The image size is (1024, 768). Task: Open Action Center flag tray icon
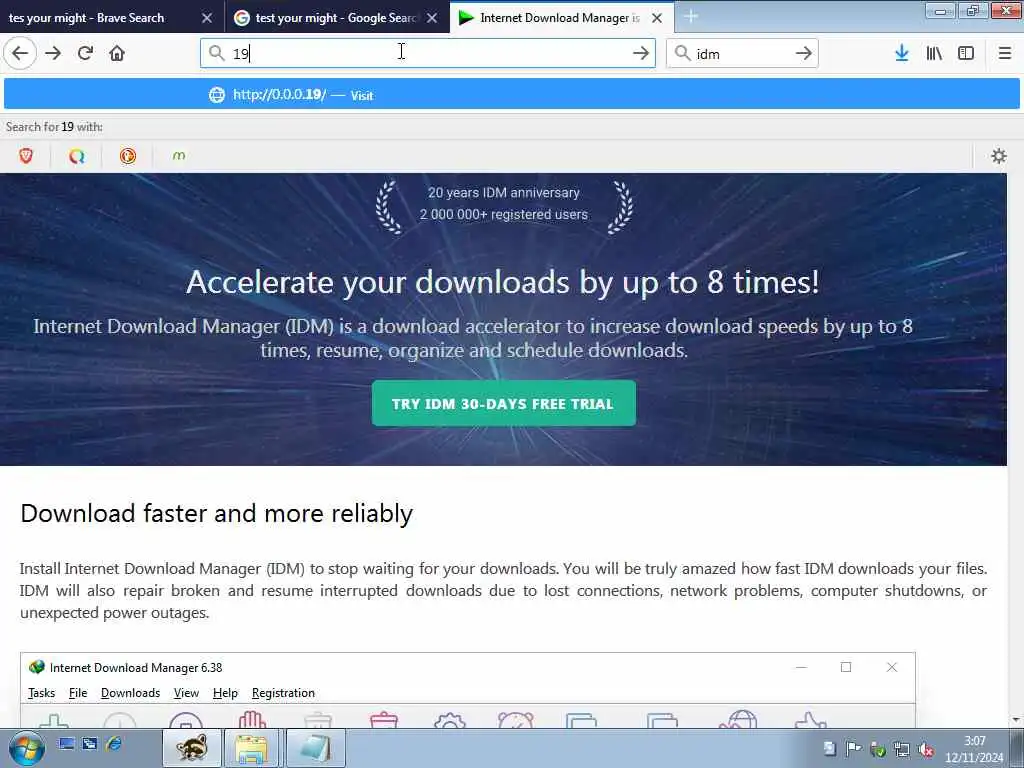[853, 749]
